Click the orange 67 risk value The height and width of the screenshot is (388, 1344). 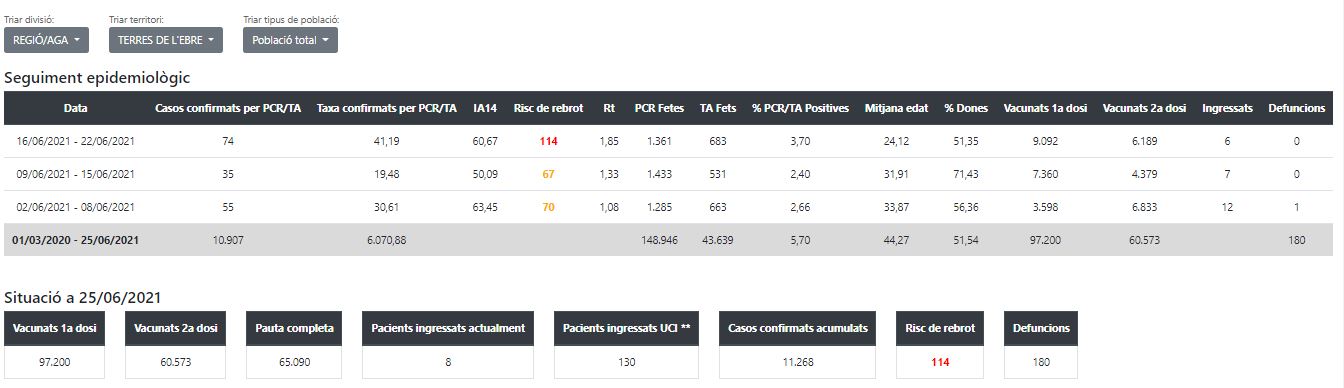tap(548, 174)
